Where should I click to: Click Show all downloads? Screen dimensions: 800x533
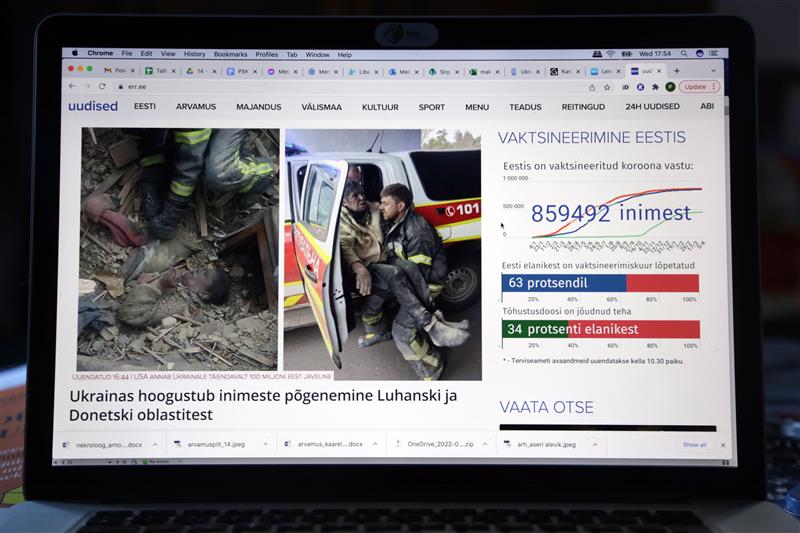(694, 445)
